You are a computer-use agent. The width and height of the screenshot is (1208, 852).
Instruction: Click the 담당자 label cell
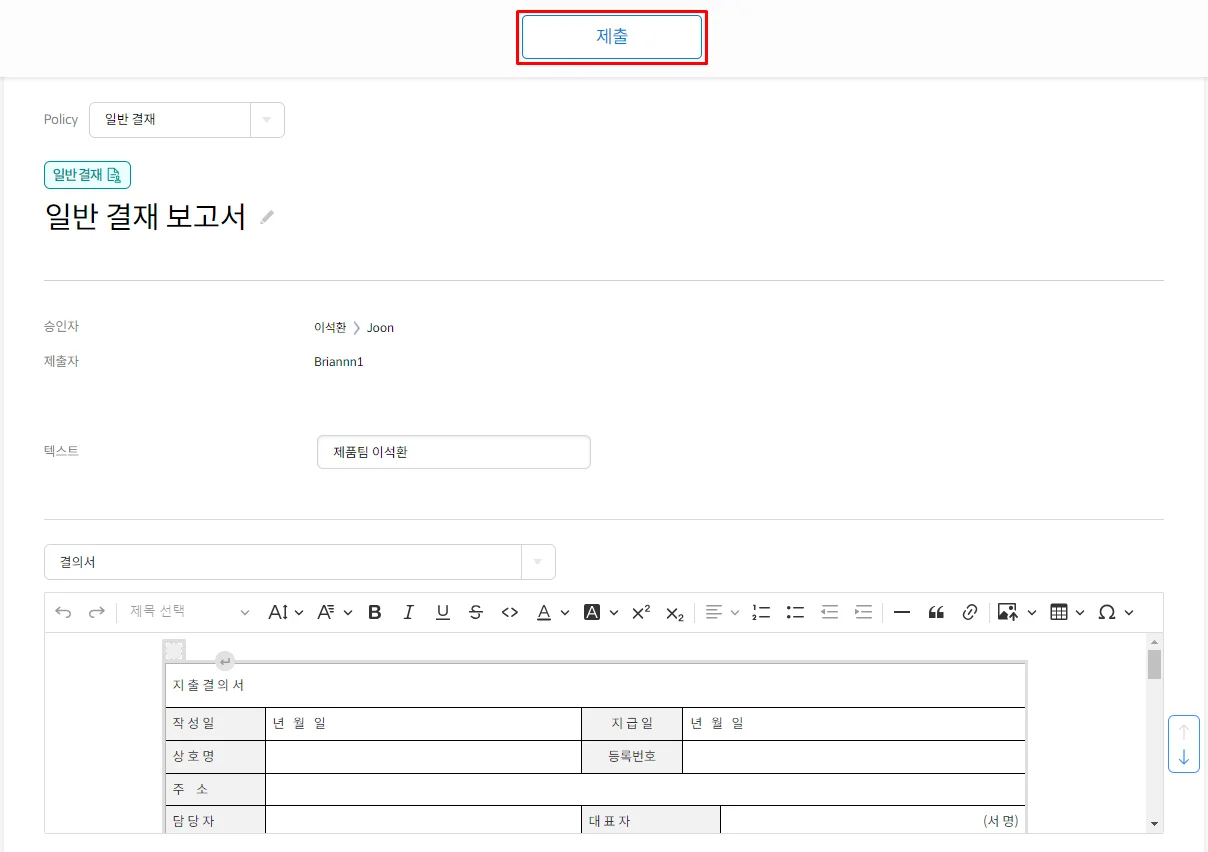pyautogui.click(x=215, y=821)
